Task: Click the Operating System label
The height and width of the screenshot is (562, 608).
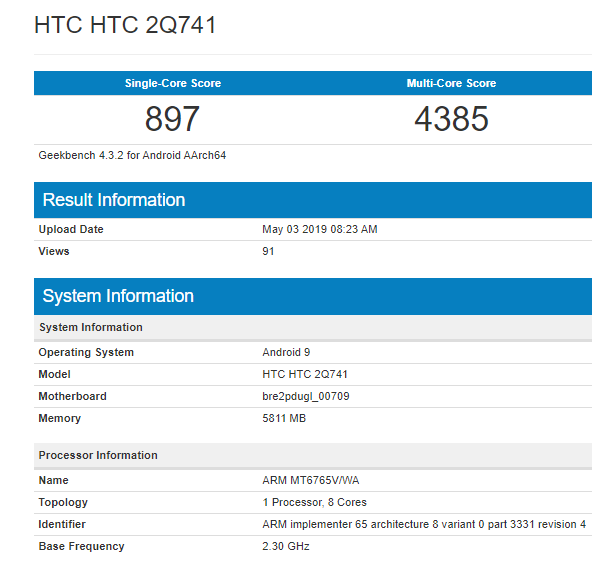Action: [x=86, y=352]
